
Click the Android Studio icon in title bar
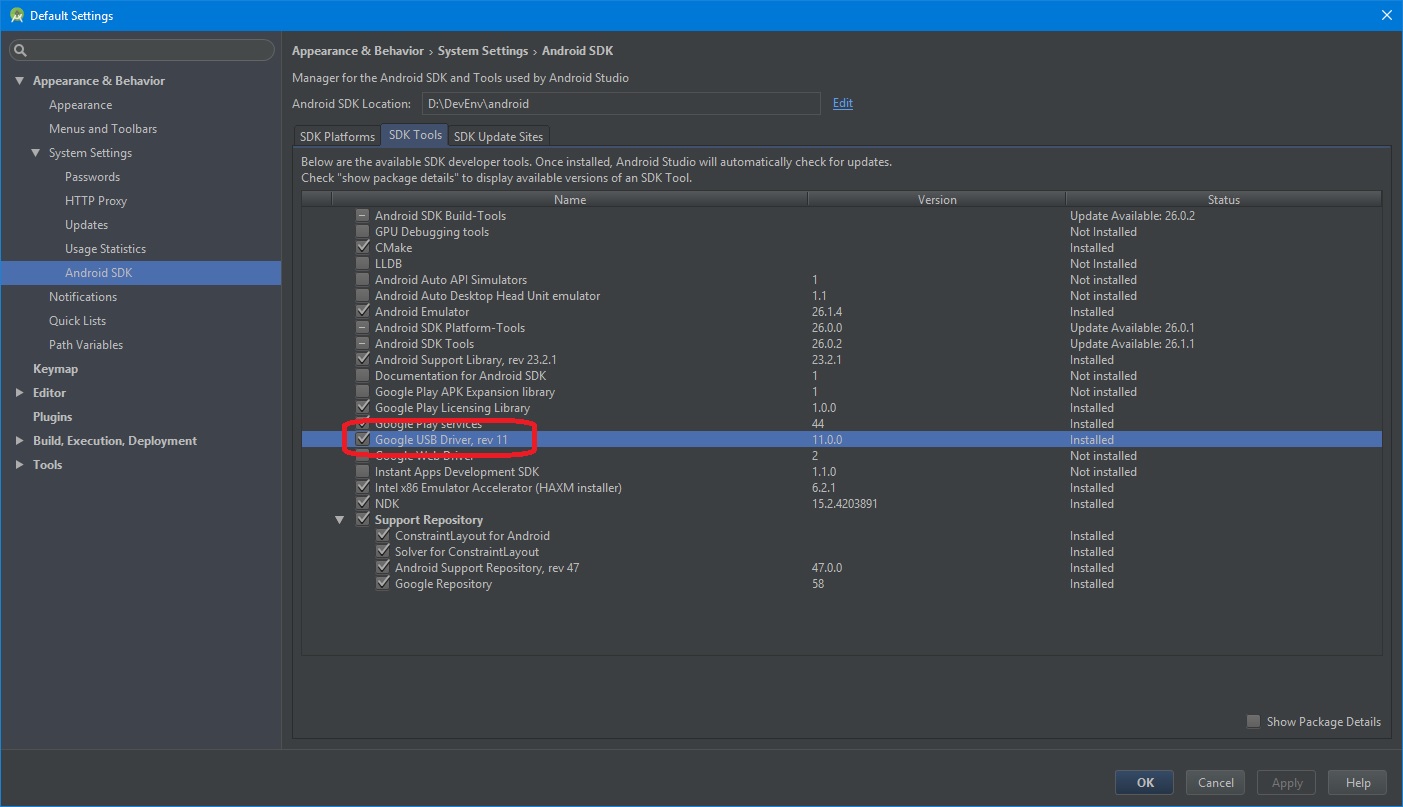coord(16,15)
